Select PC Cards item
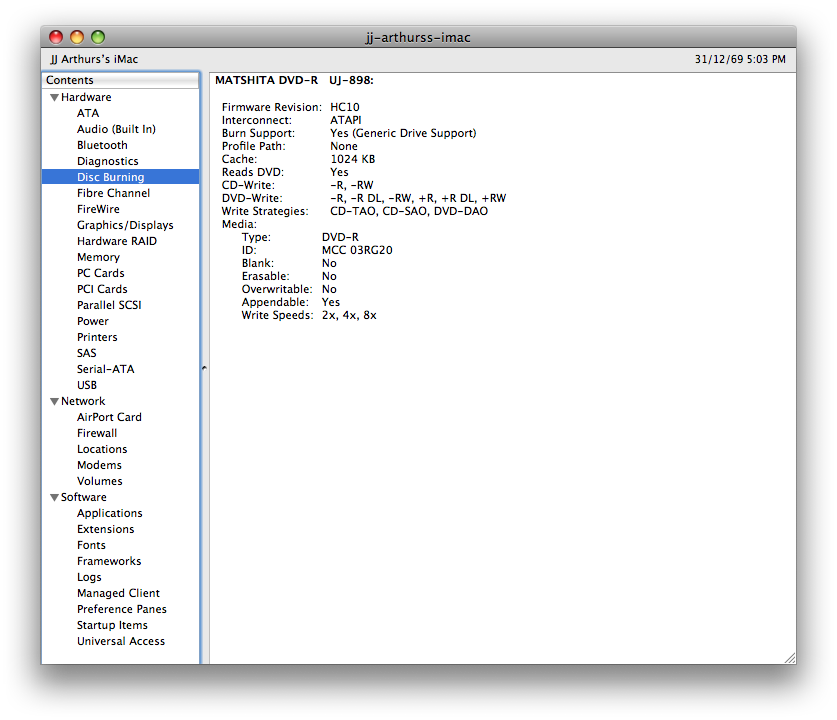The height and width of the screenshot is (720, 837). [x=100, y=273]
